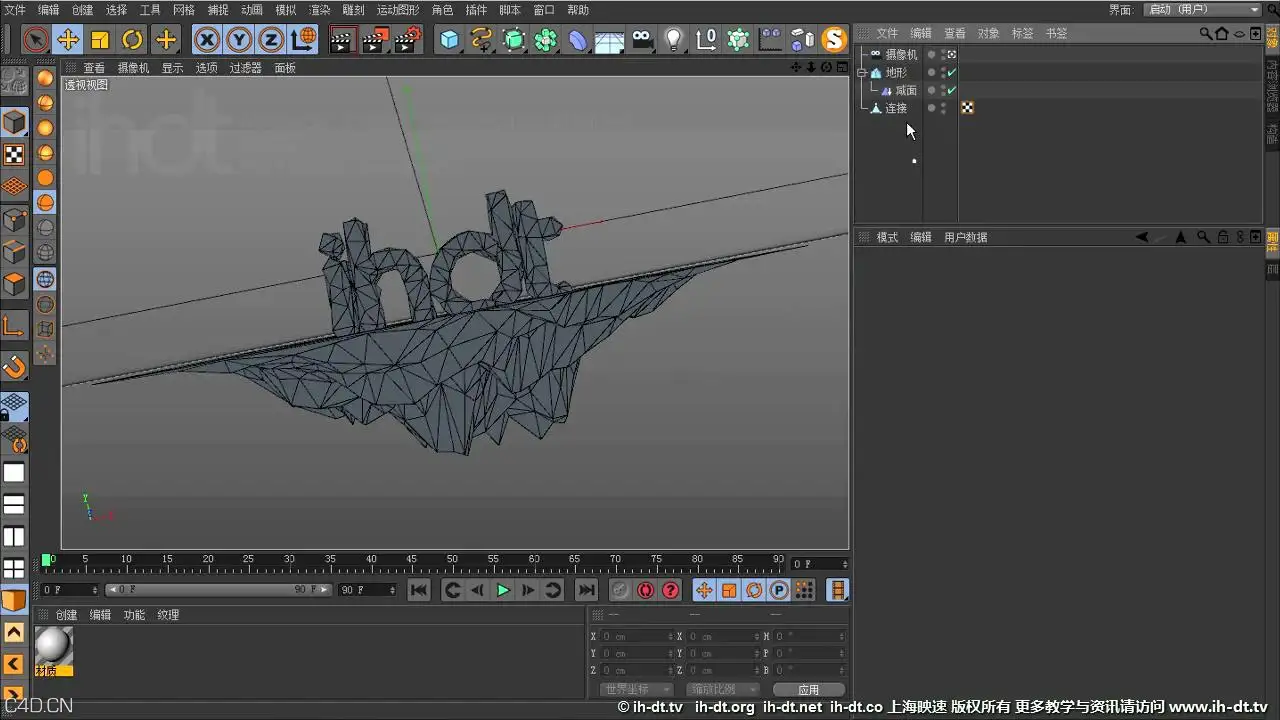Activate the Scale tool
1280x720 pixels.
coord(100,40)
